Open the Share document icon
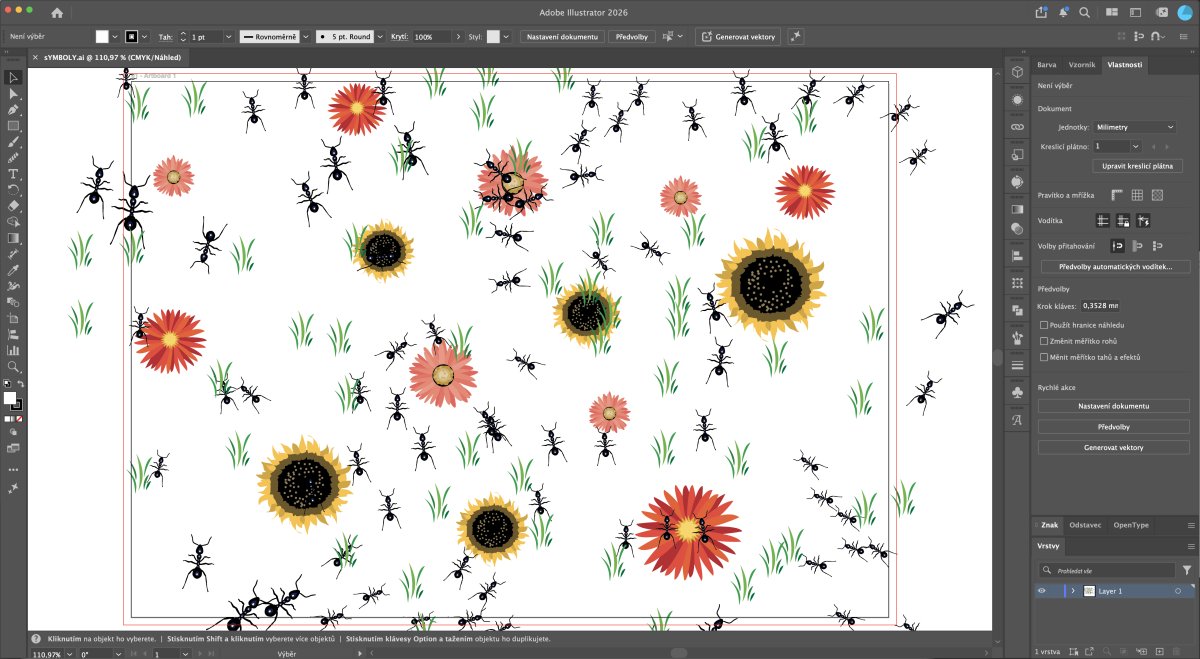 1040,13
